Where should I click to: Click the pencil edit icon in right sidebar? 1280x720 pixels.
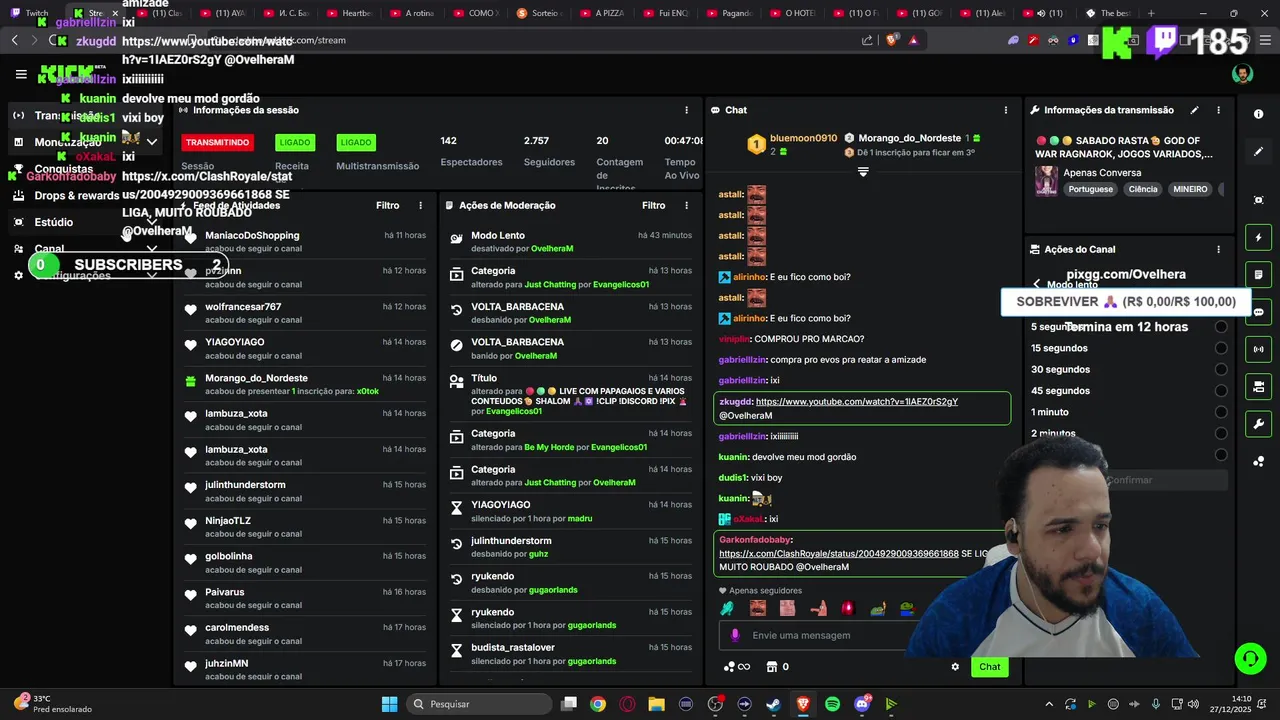1259,152
